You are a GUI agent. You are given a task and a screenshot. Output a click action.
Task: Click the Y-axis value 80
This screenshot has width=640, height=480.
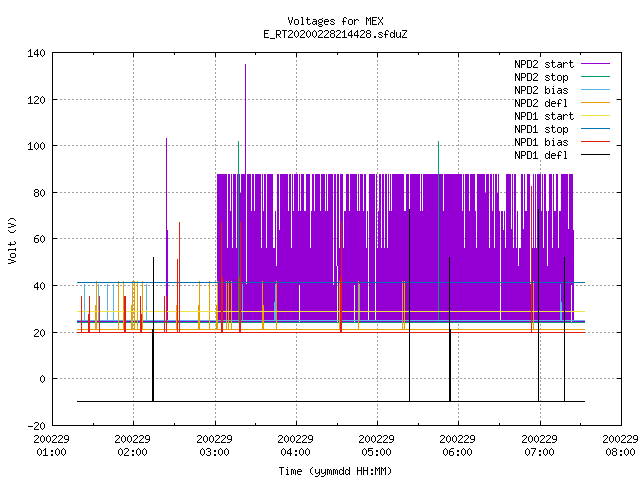tap(39, 193)
